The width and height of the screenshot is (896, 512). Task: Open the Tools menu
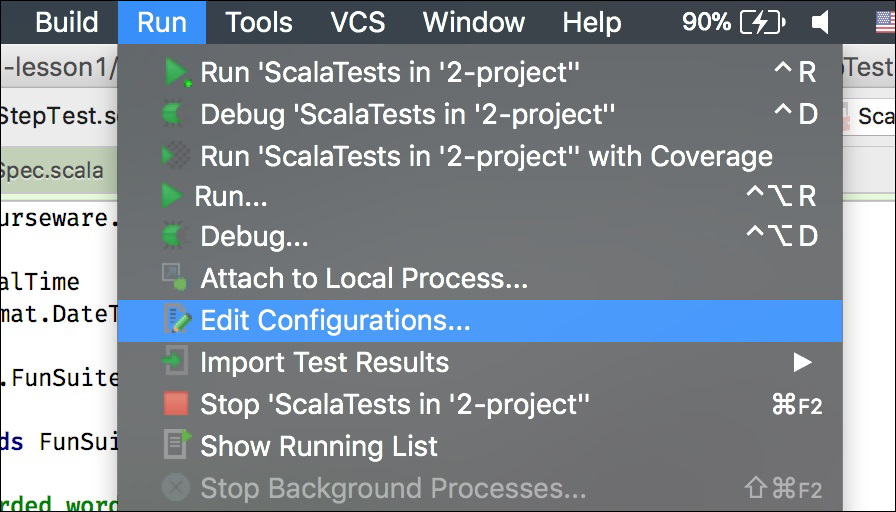[x=259, y=22]
